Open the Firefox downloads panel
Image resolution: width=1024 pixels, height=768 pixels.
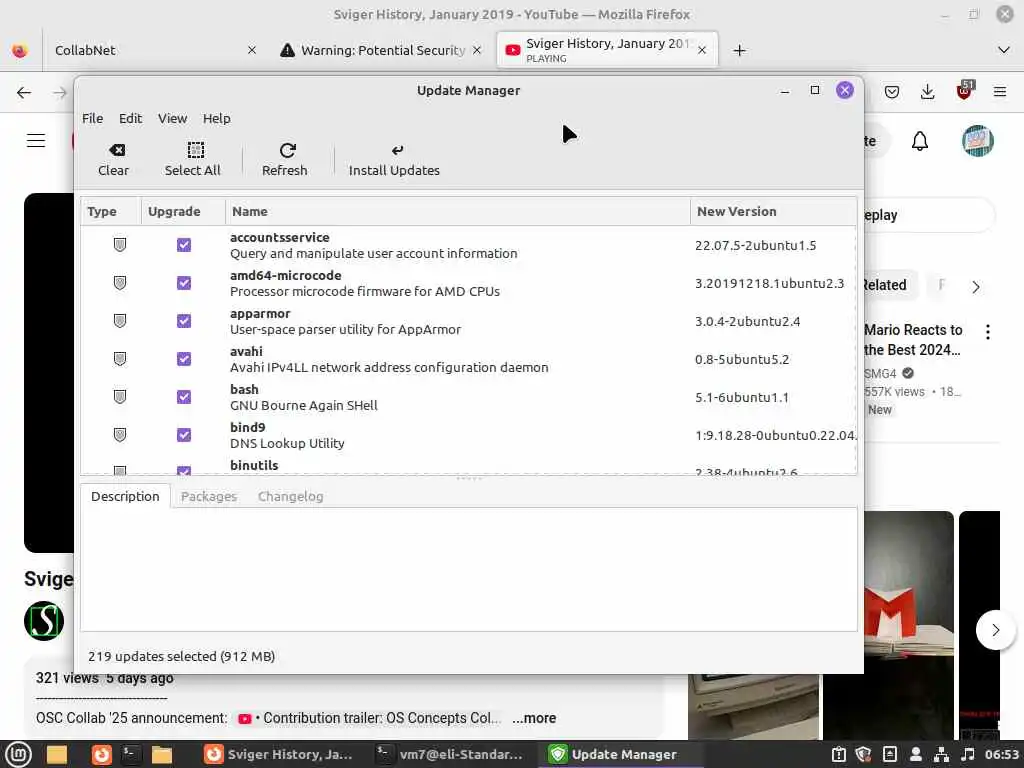point(927,92)
